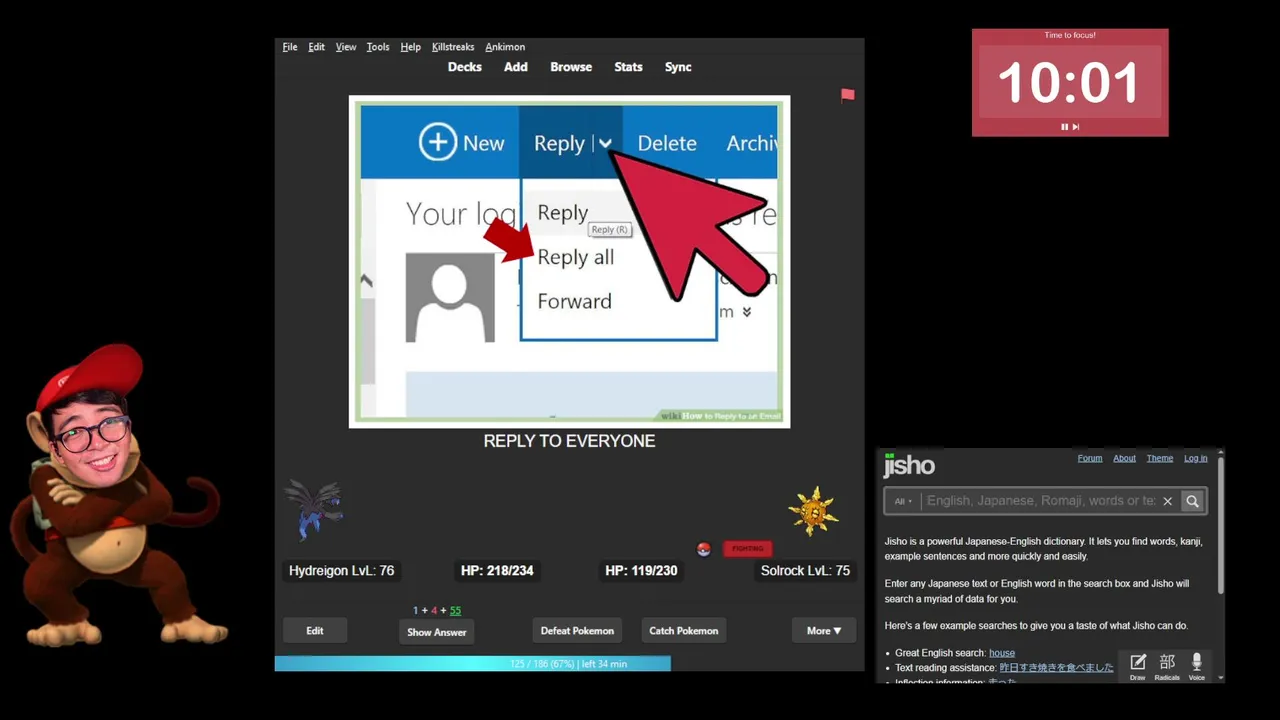This screenshot has height=720, width=1280.
Task: Click the 'Solrock LvL: 75' label
Action: pos(805,571)
